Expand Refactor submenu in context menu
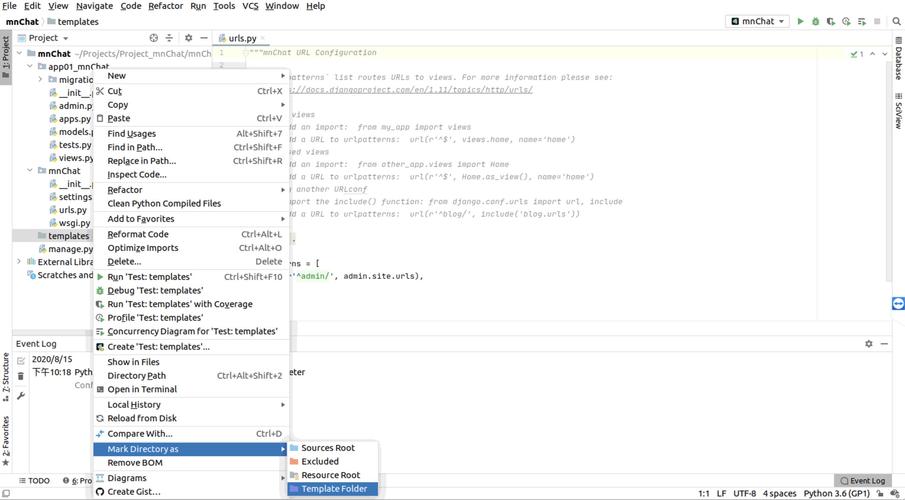This screenshot has height=500, width=905. pos(191,190)
